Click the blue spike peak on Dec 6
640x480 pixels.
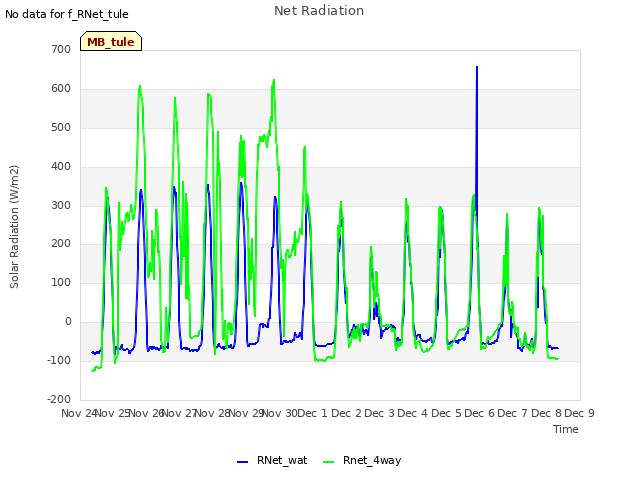tap(477, 67)
